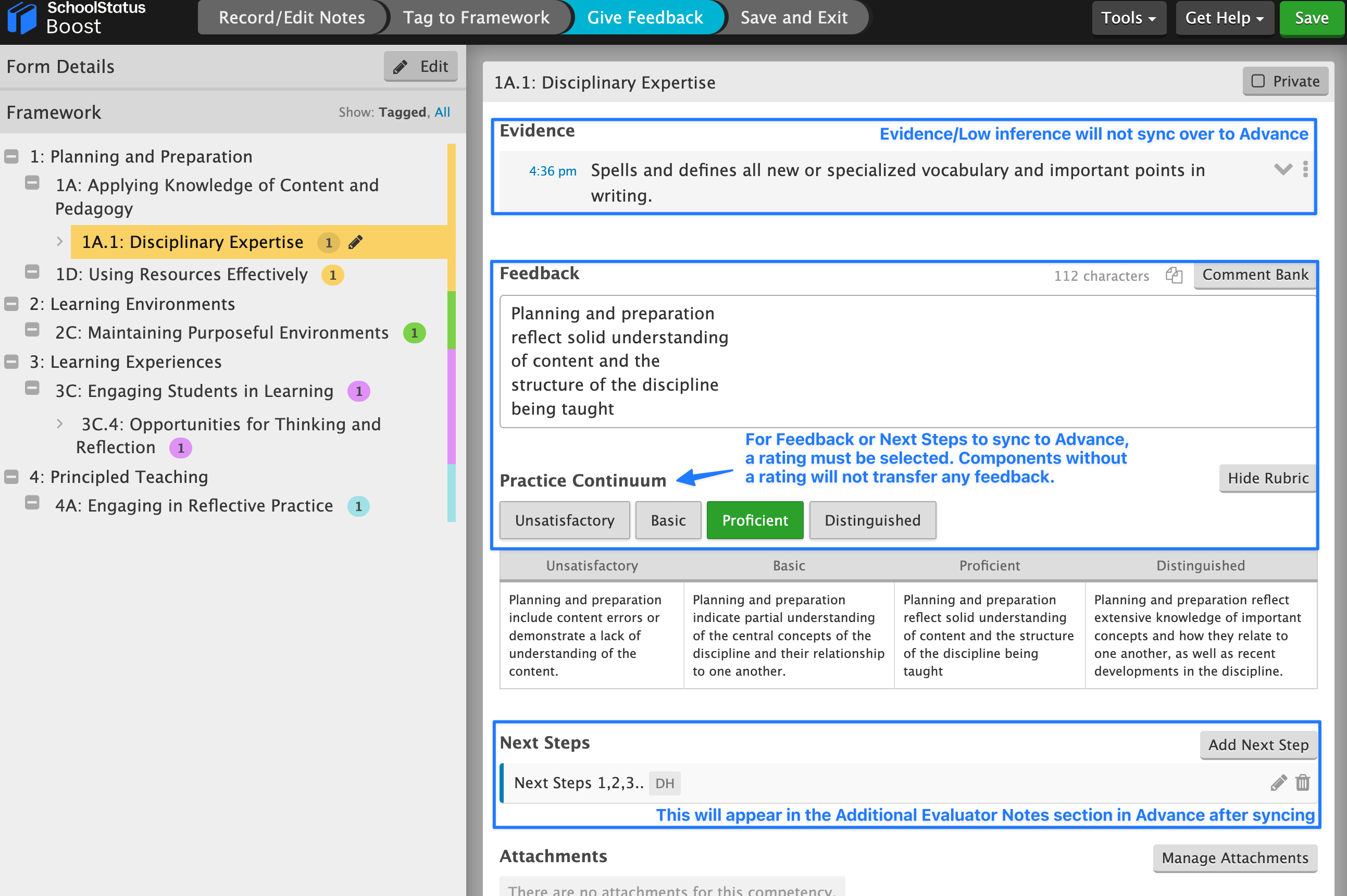1347x896 pixels.
Task: Expand the evidence note chevron
Action: (x=1283, y=169)
